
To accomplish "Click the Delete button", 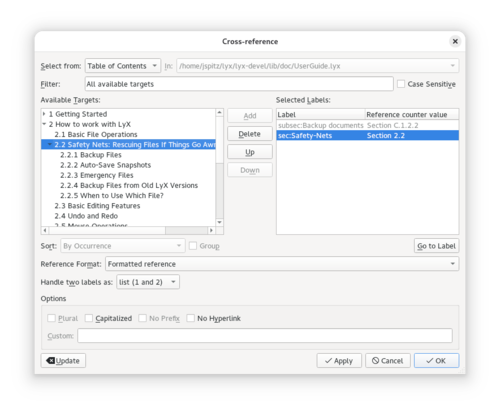I will click(250, 134).
